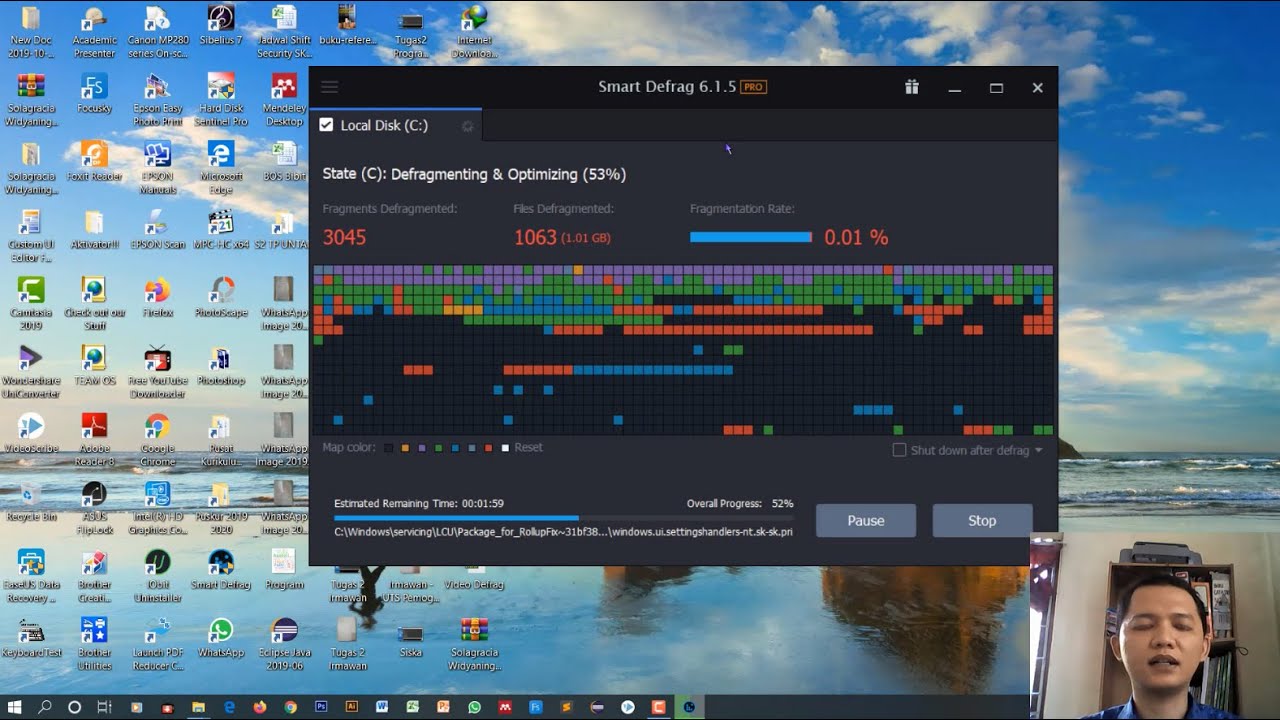This screenshot has width=1280, height=720.
Task: Pick the purple map color swatch
Action: point(422,448)
